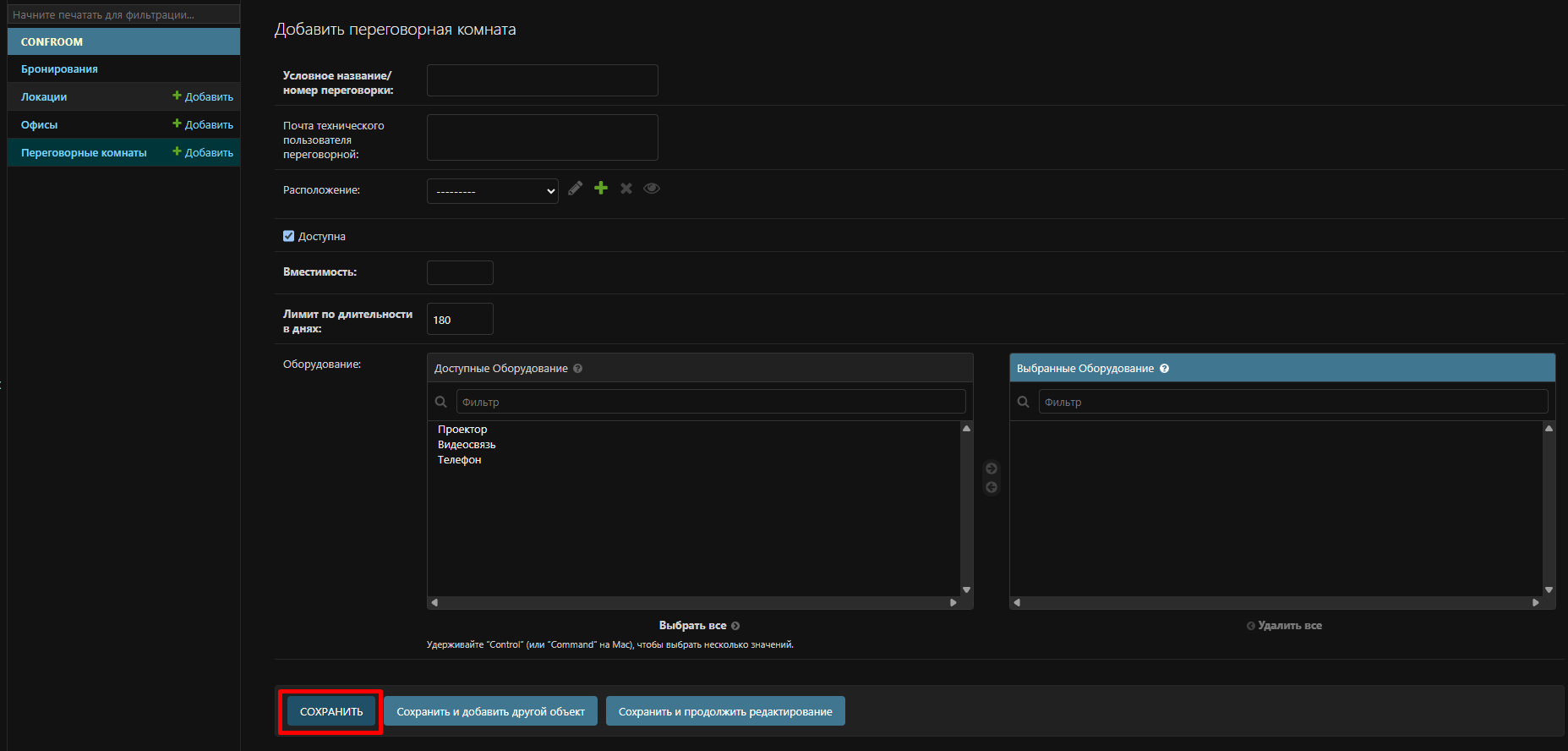The image size is (1568, 751).
Task: Click the left arrow to remove selected equipment
Action: pos(992,487)
